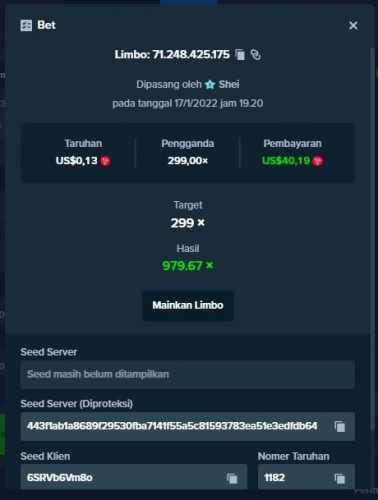Click the Bet slip icon in header
378x500 pixels.
pos(26,25)
